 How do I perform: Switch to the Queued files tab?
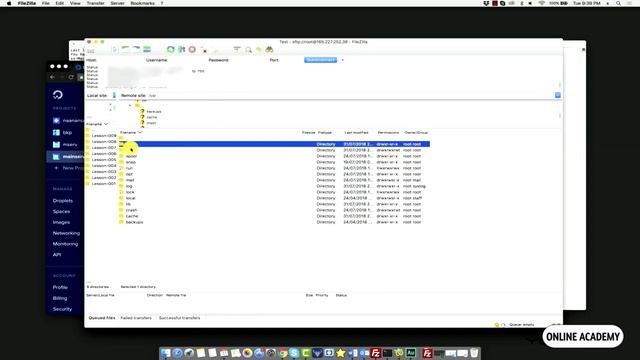click(x=102, y=318)
